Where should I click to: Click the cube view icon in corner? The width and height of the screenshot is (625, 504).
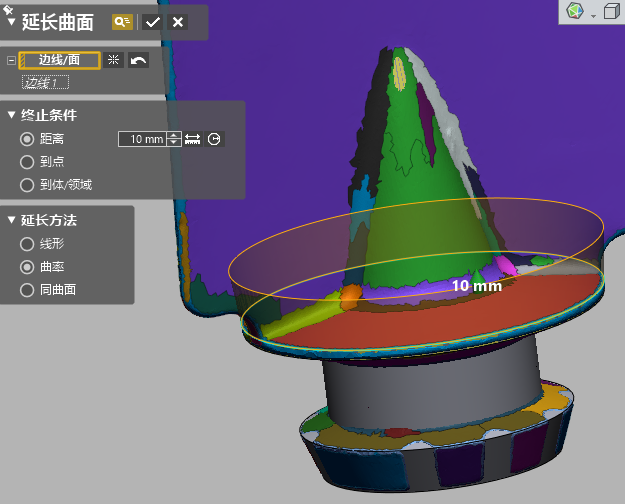click(610, 11)
